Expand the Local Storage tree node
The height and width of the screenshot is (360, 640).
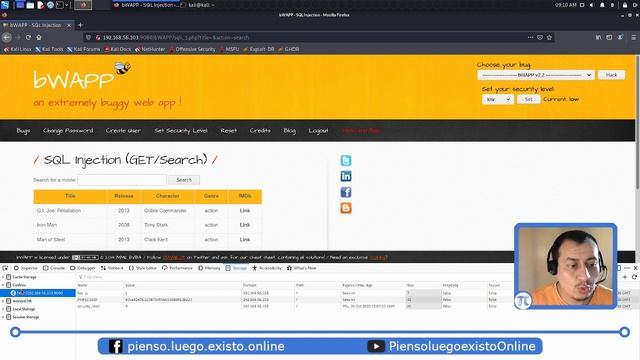click(3, 309)
